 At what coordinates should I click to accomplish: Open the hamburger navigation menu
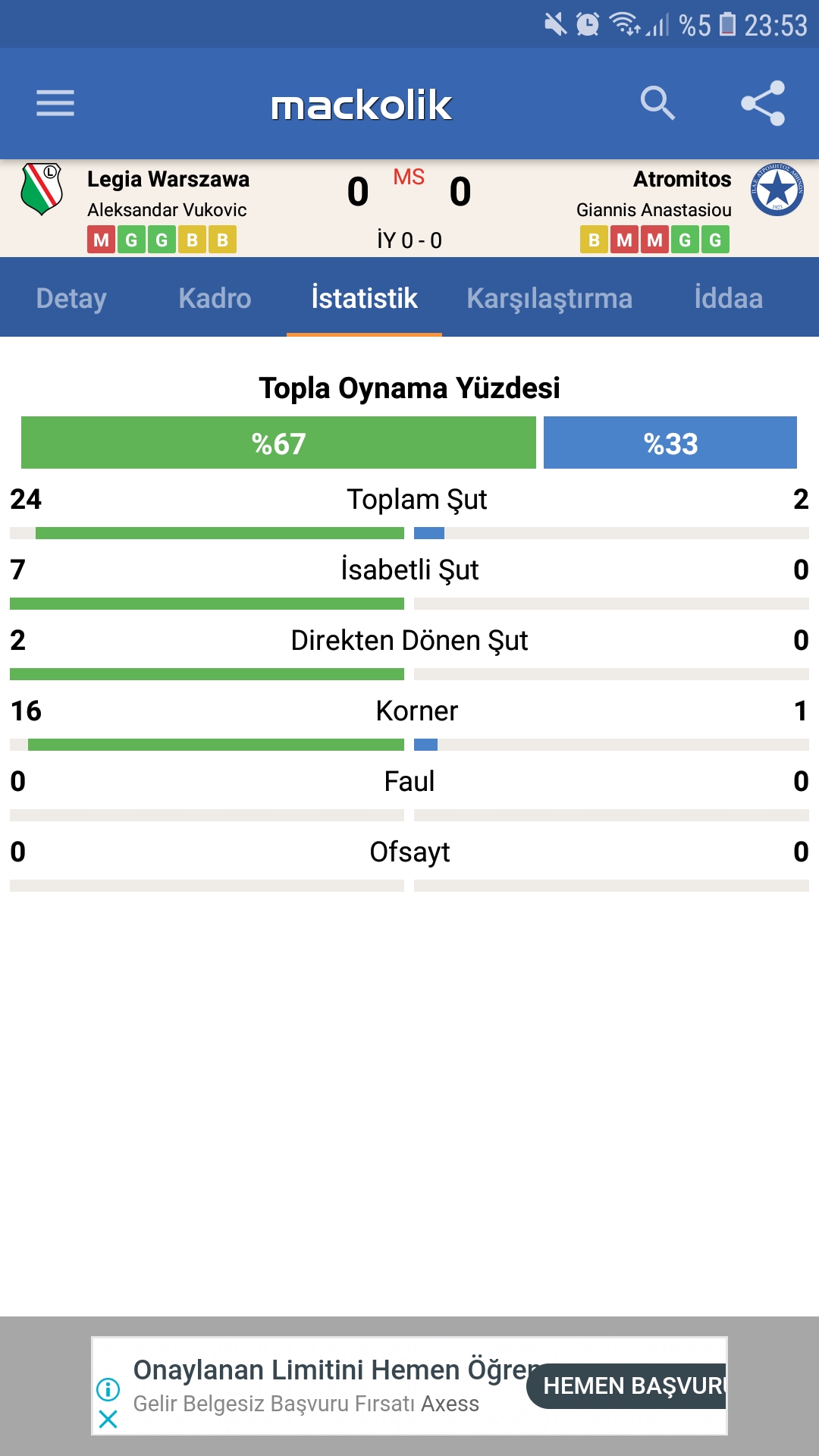[x=55, y=103]
